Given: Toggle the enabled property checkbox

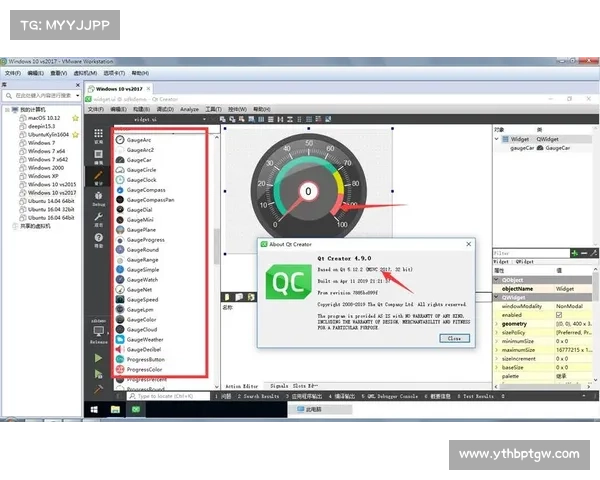Looking at the screenshot, I should pos(559,315).
